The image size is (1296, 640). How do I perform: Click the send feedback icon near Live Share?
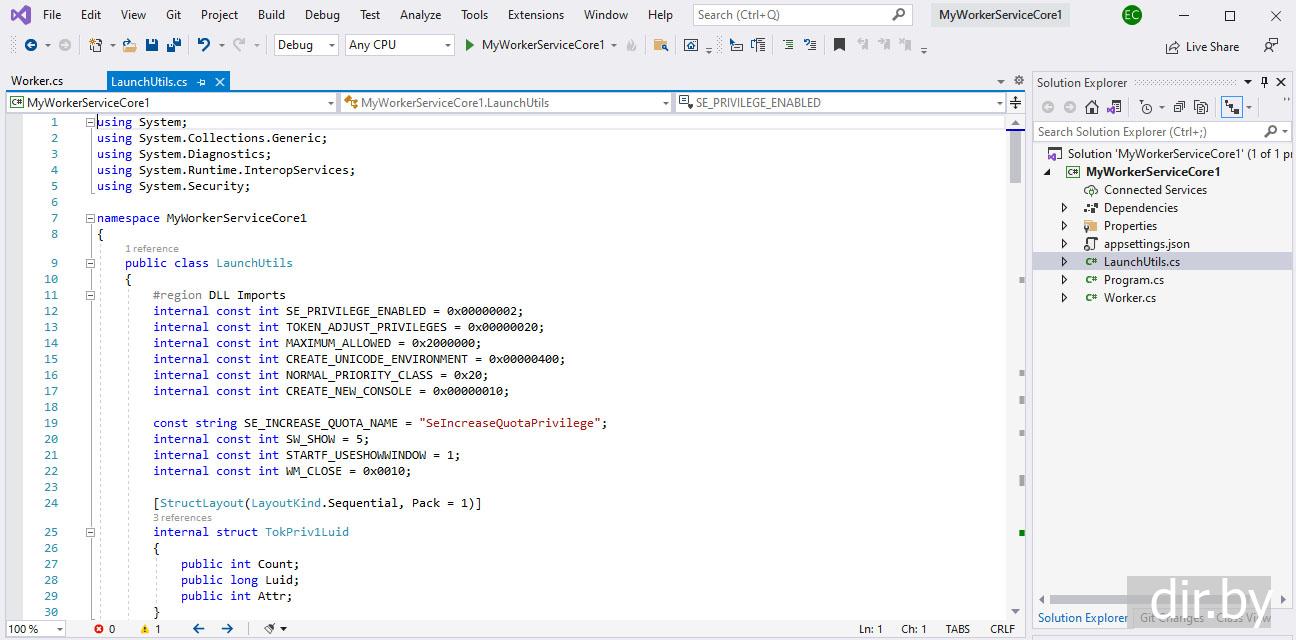[x=1270, y=46]
